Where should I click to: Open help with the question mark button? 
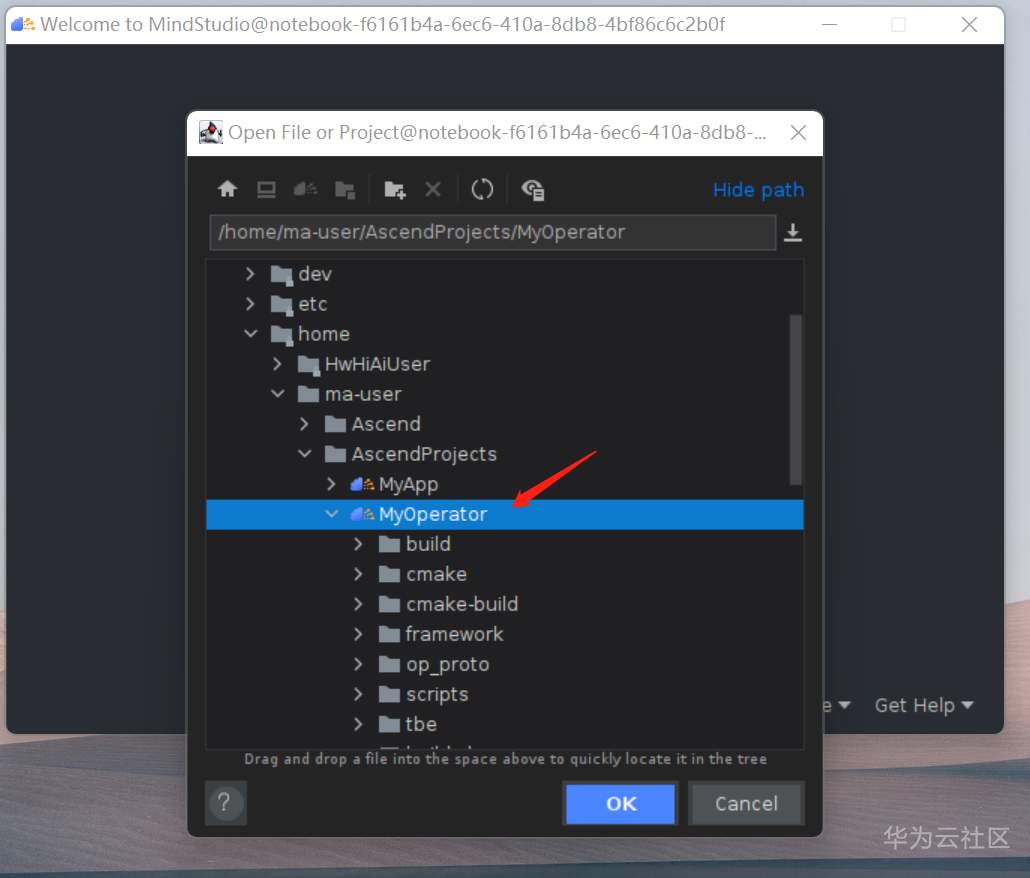pyautogui.click(x=225, y=802)
